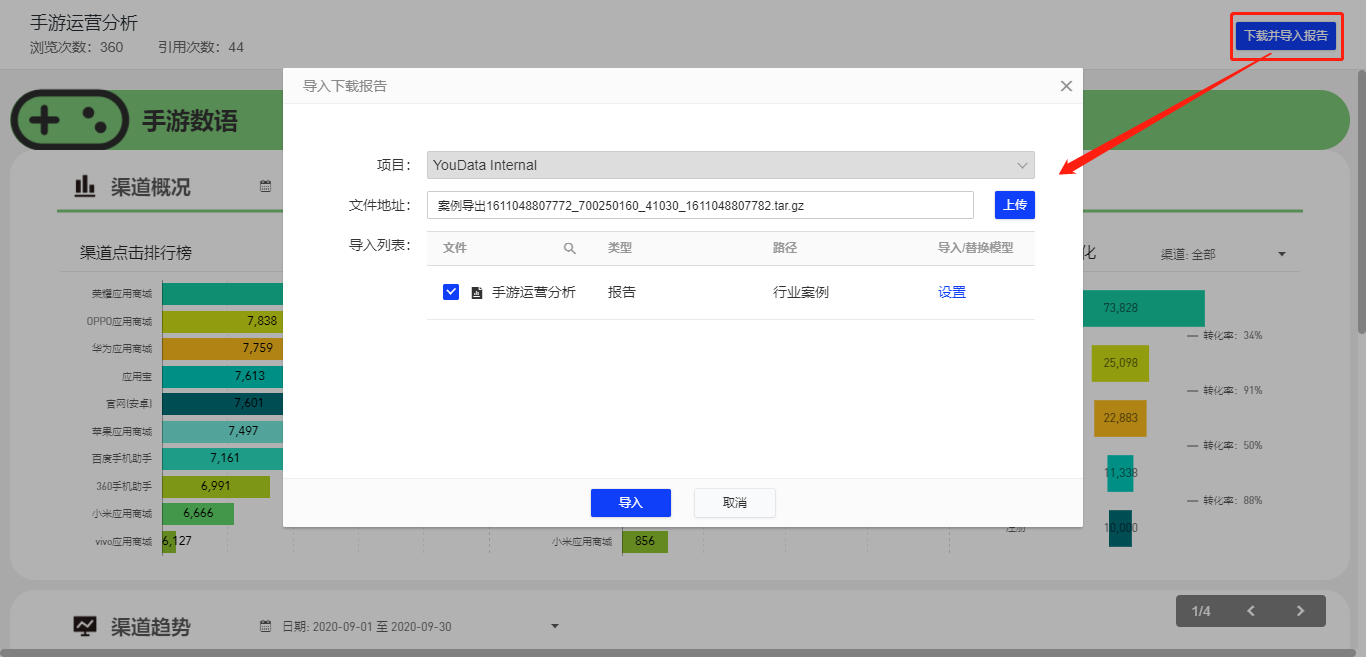This screenshot has width=1366, height=657.
Task: Click calendar icon in 渠道趋势 date filter
Action: pos(265,627)
